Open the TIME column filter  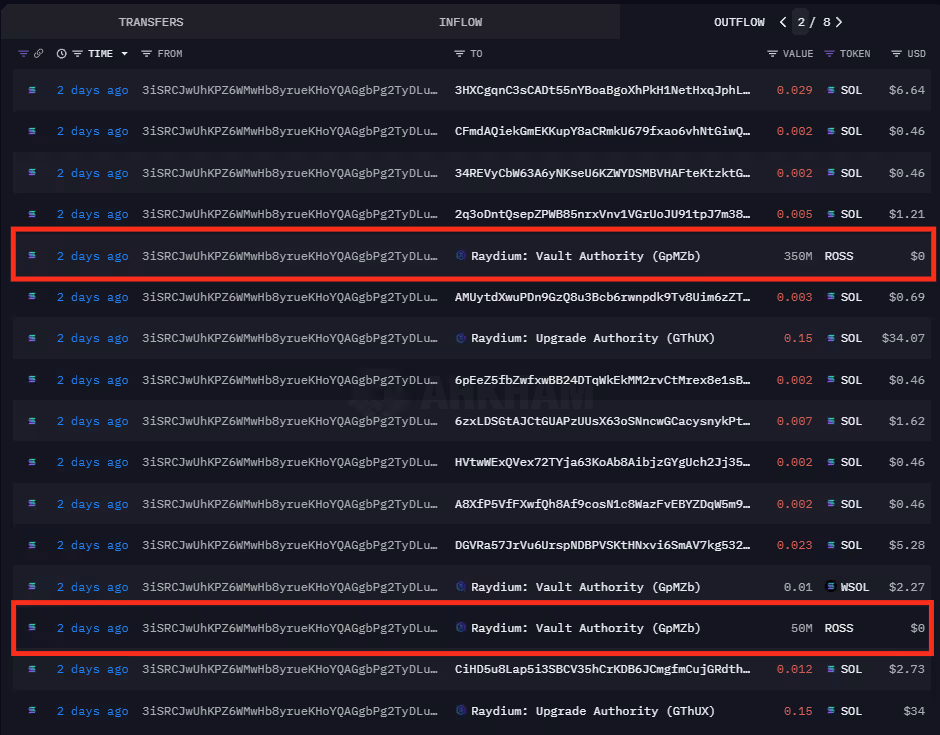point(77,53)
